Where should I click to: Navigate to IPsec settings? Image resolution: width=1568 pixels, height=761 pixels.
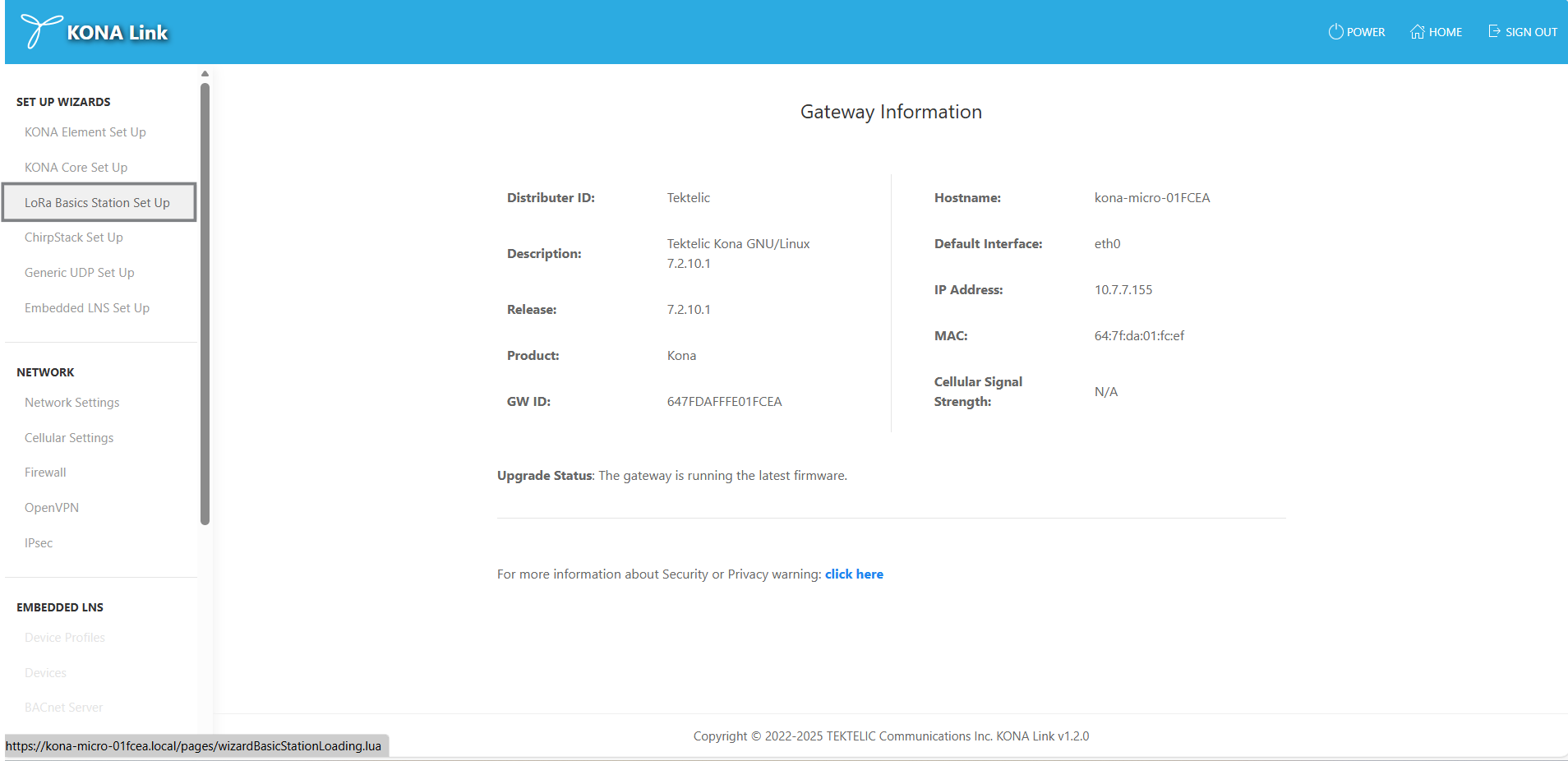tap(39, 543)
